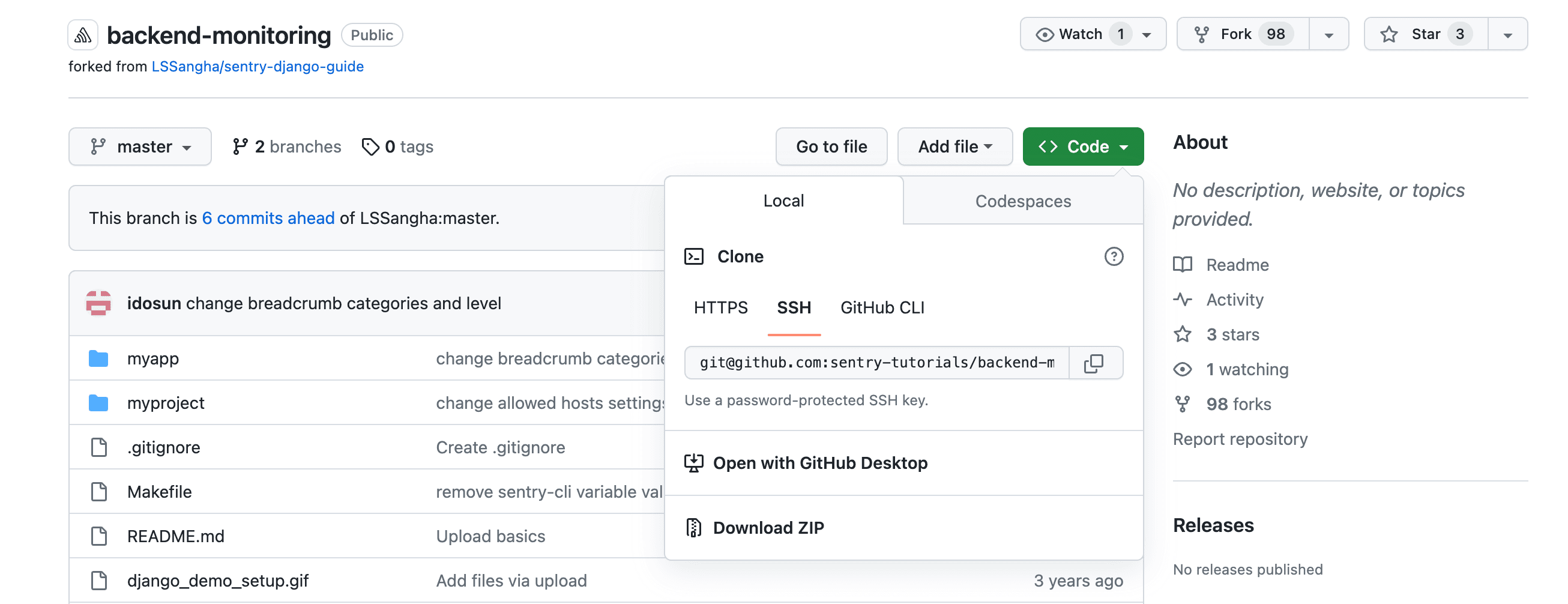Open the master branch selector
The width and height of the screenshot is (1568, 604).
pos(140,146)
